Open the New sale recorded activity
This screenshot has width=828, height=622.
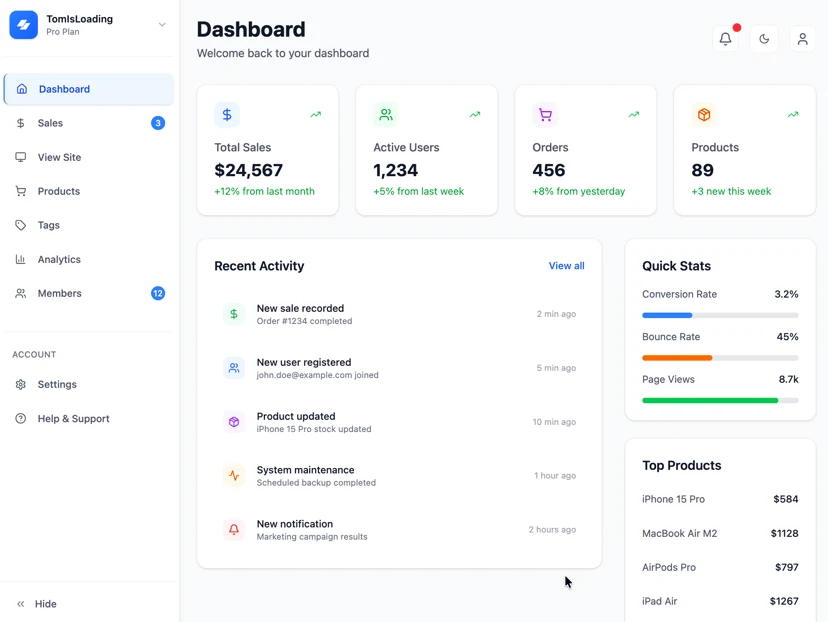[x=399, y=314]
